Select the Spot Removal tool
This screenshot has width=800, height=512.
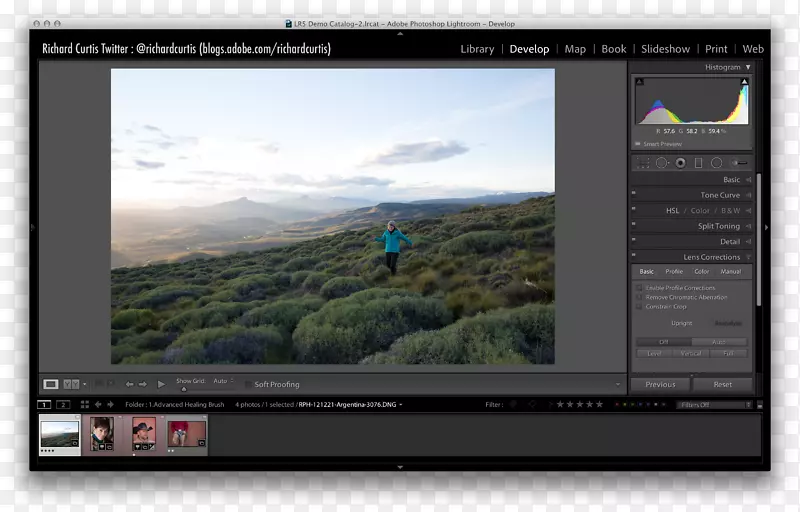tap(662, 163)
